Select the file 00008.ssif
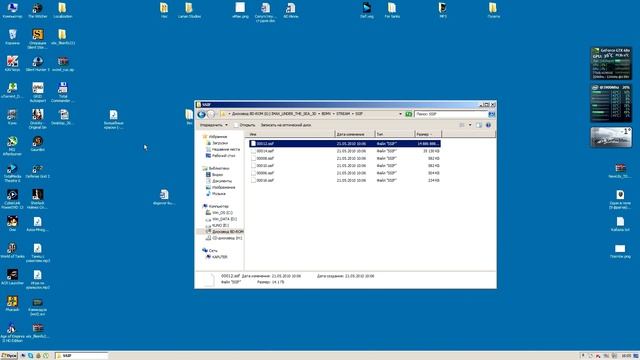Viewport: 640px width, 360px height. point(345,158)
